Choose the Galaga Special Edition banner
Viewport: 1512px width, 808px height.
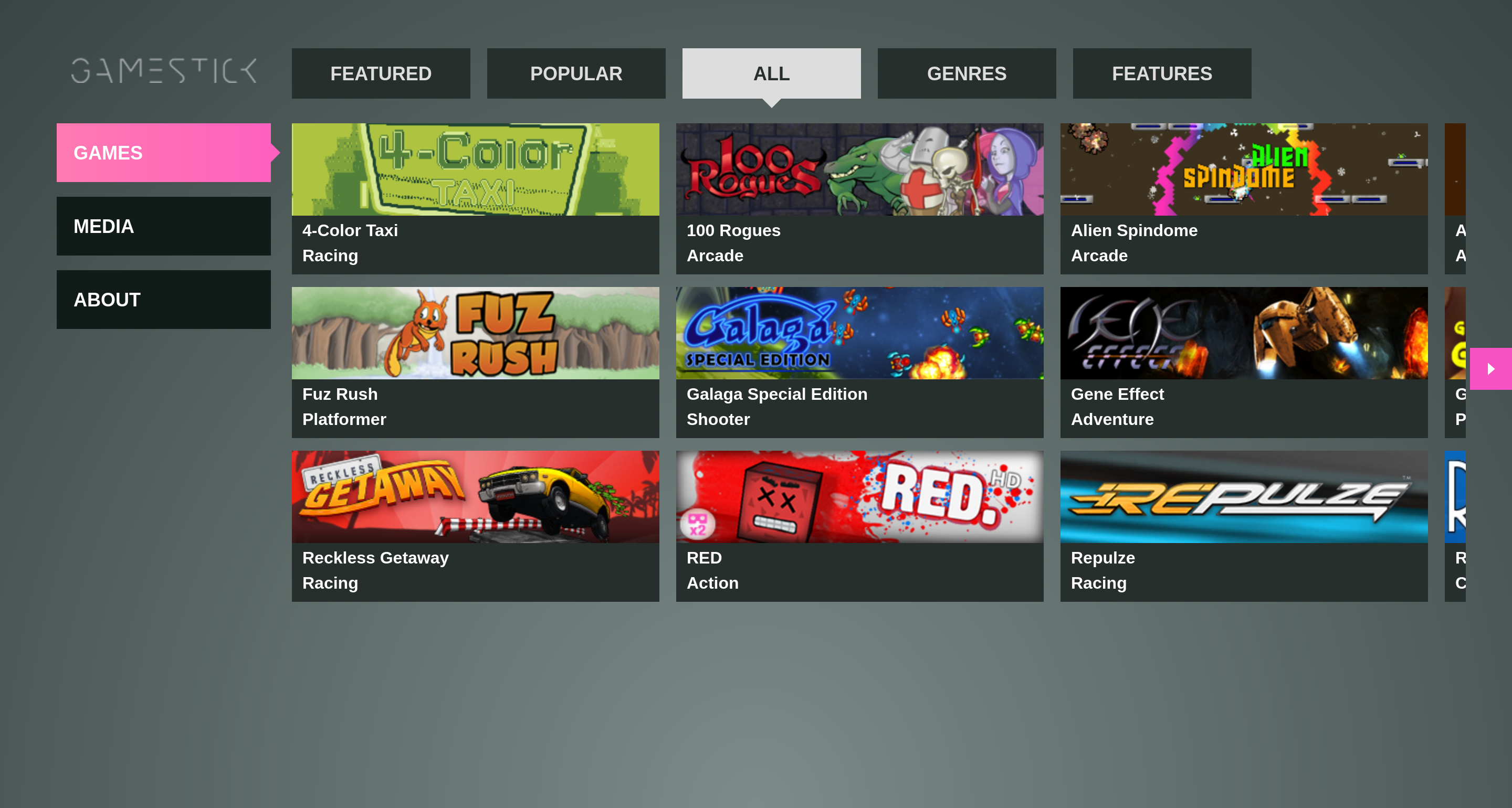(859, 333)
